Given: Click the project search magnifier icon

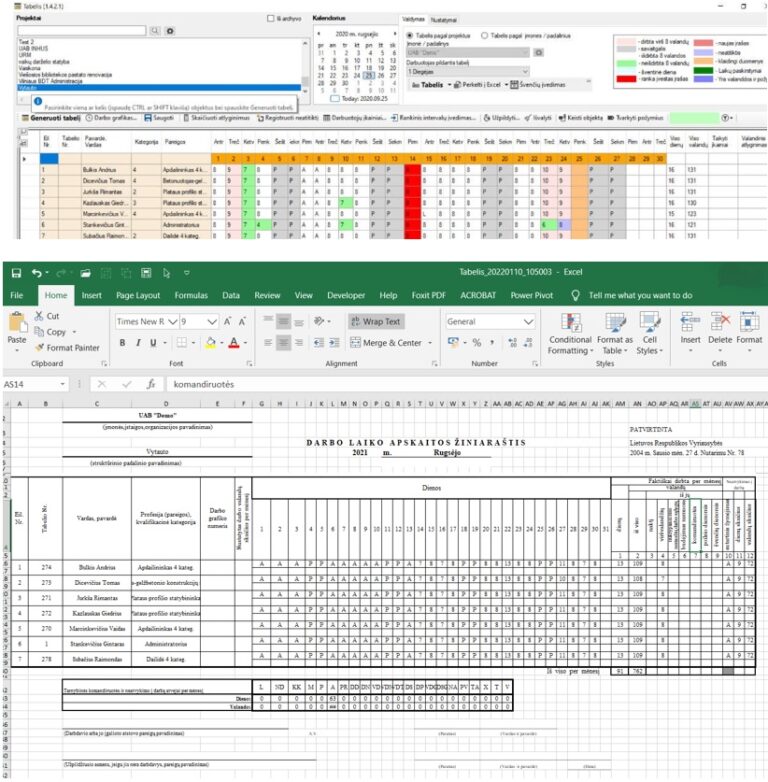Looking at the screenshot, I should tap(156, 31).
